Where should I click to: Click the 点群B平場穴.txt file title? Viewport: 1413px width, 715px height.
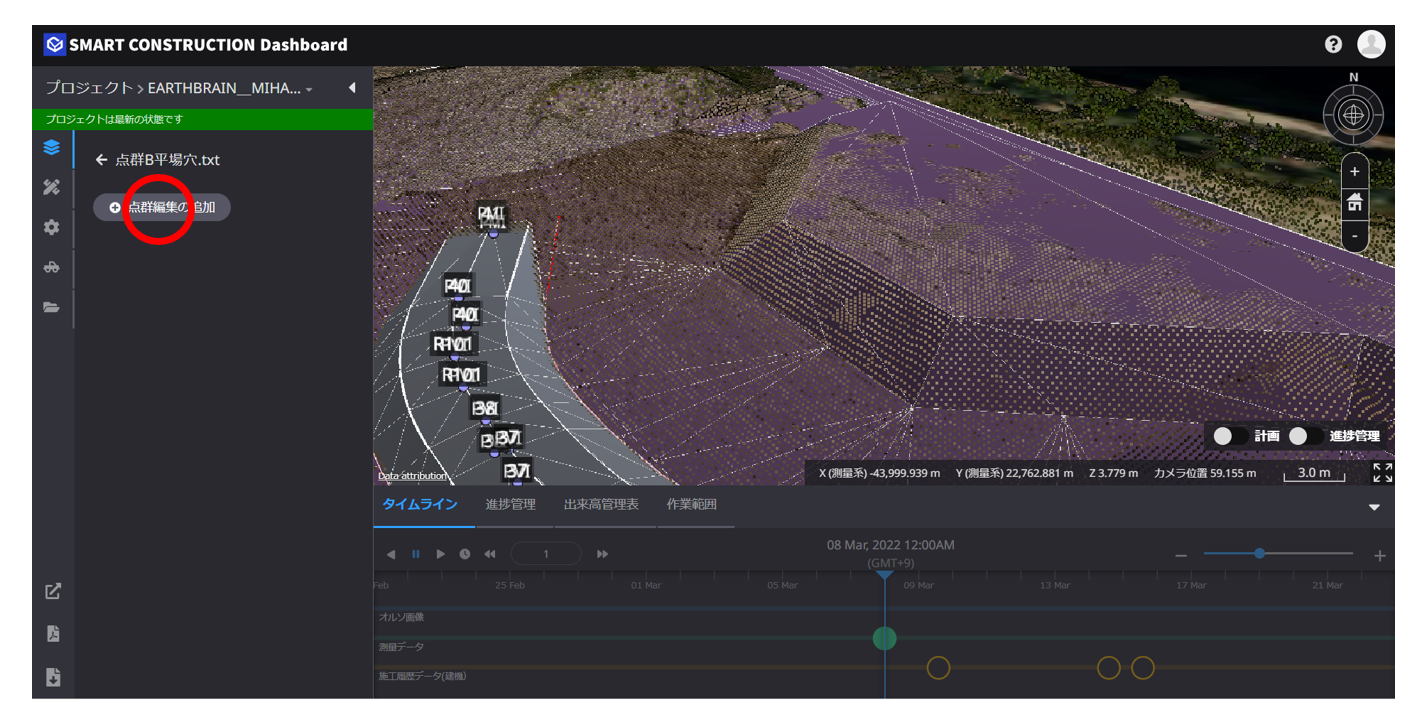point(167,160)
